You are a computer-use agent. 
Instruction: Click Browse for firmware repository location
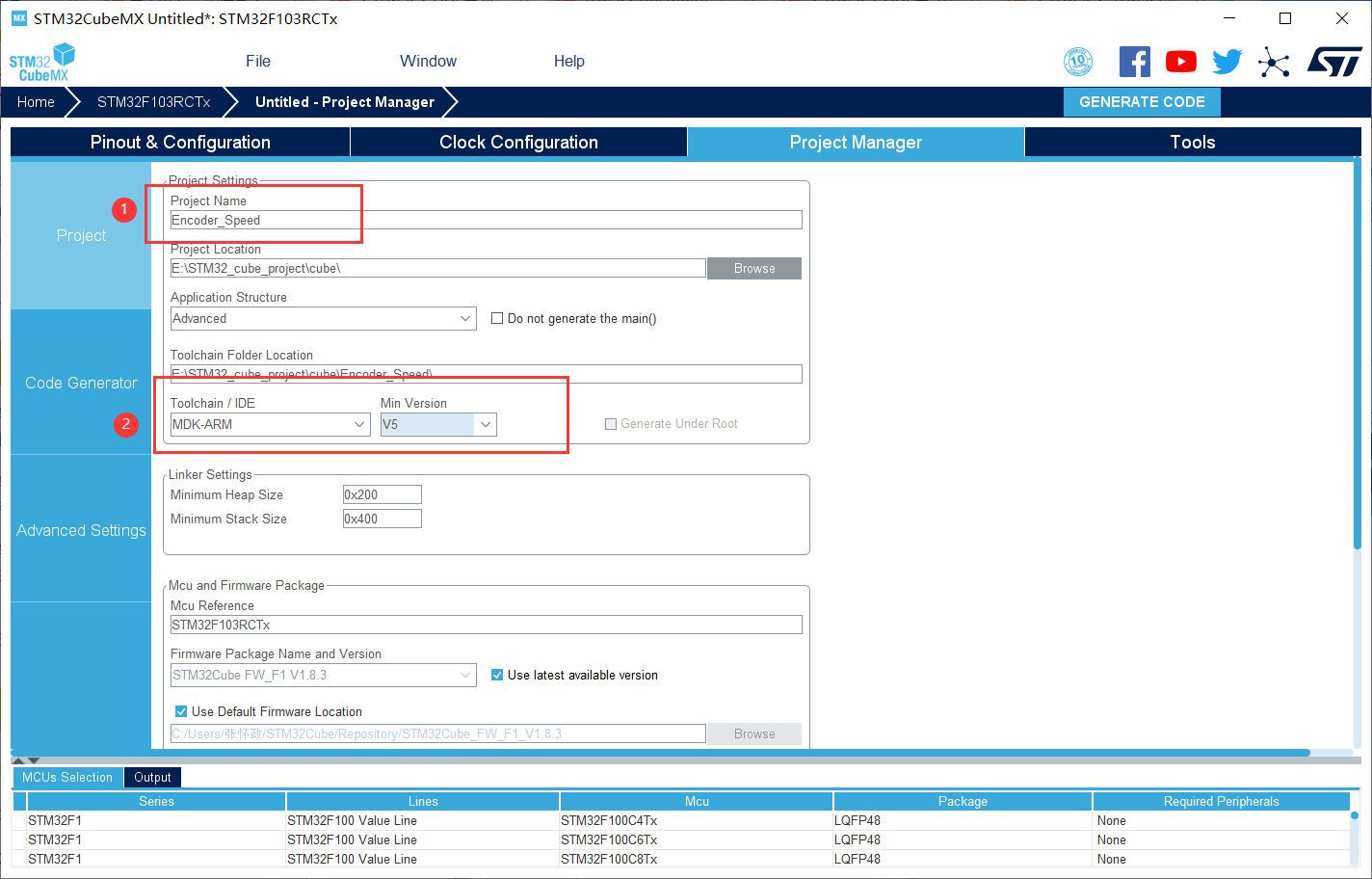754,733
